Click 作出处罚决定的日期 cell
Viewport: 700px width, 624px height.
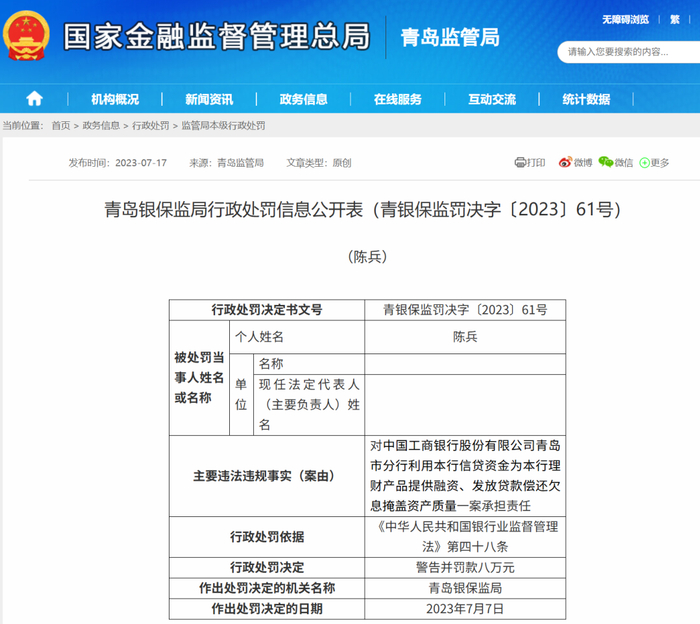click(x=267, y=609)
